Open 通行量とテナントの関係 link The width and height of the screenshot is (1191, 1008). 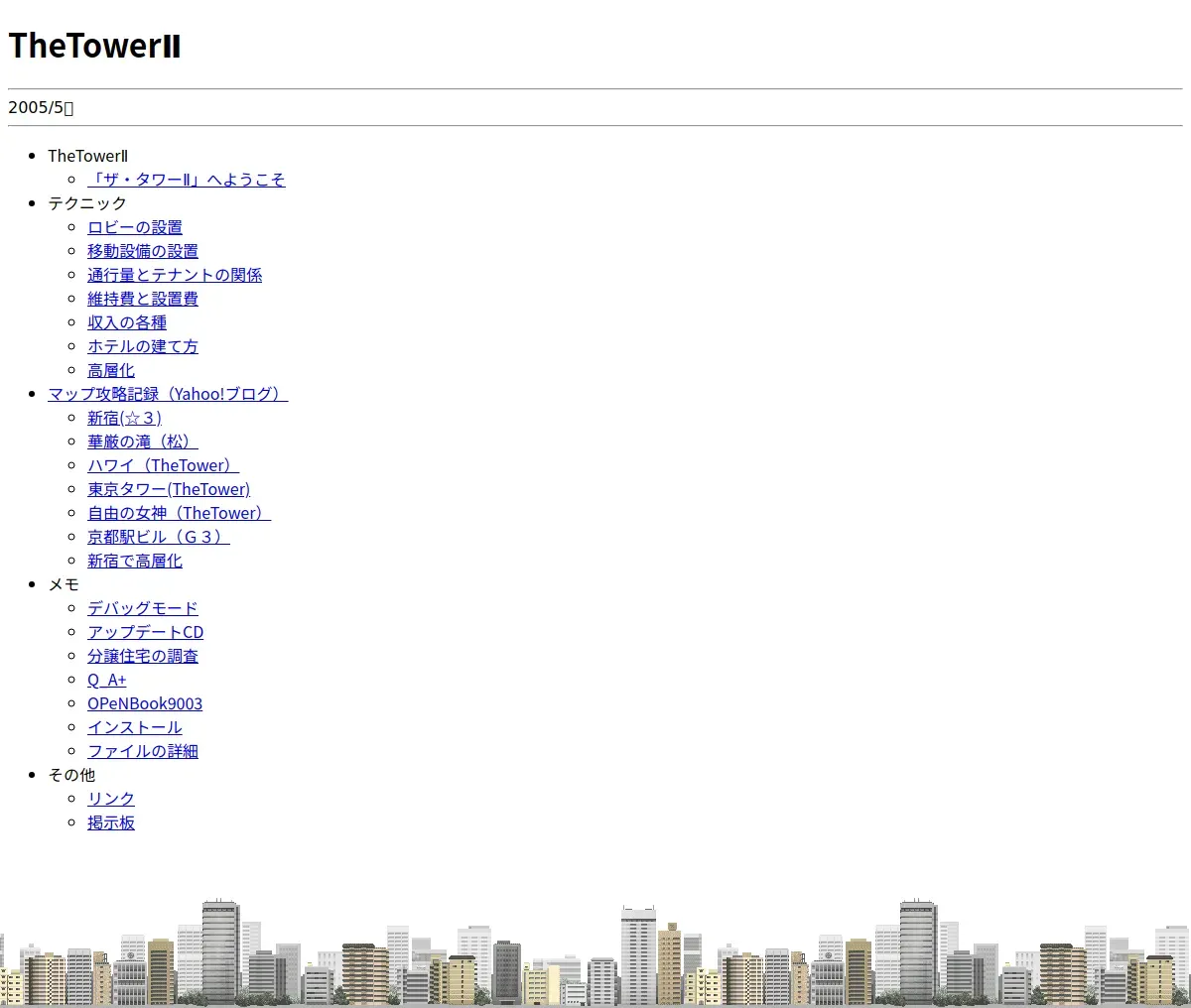click(175, 275)
